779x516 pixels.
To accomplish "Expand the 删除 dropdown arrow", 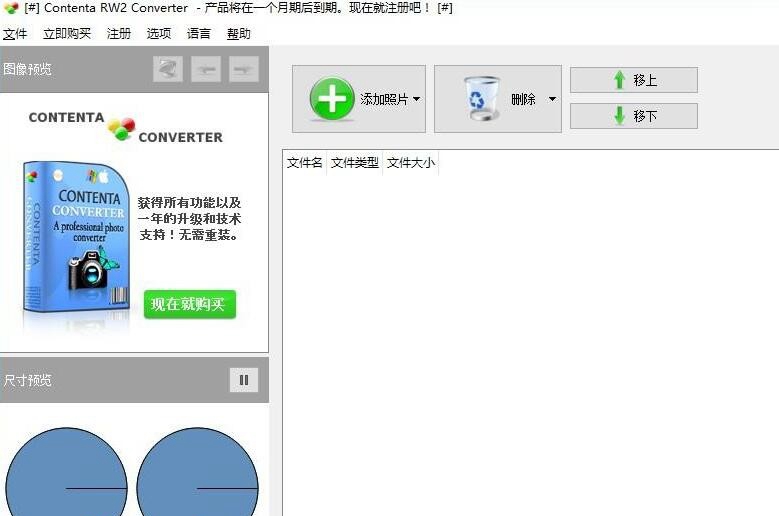I will (552, 99).
